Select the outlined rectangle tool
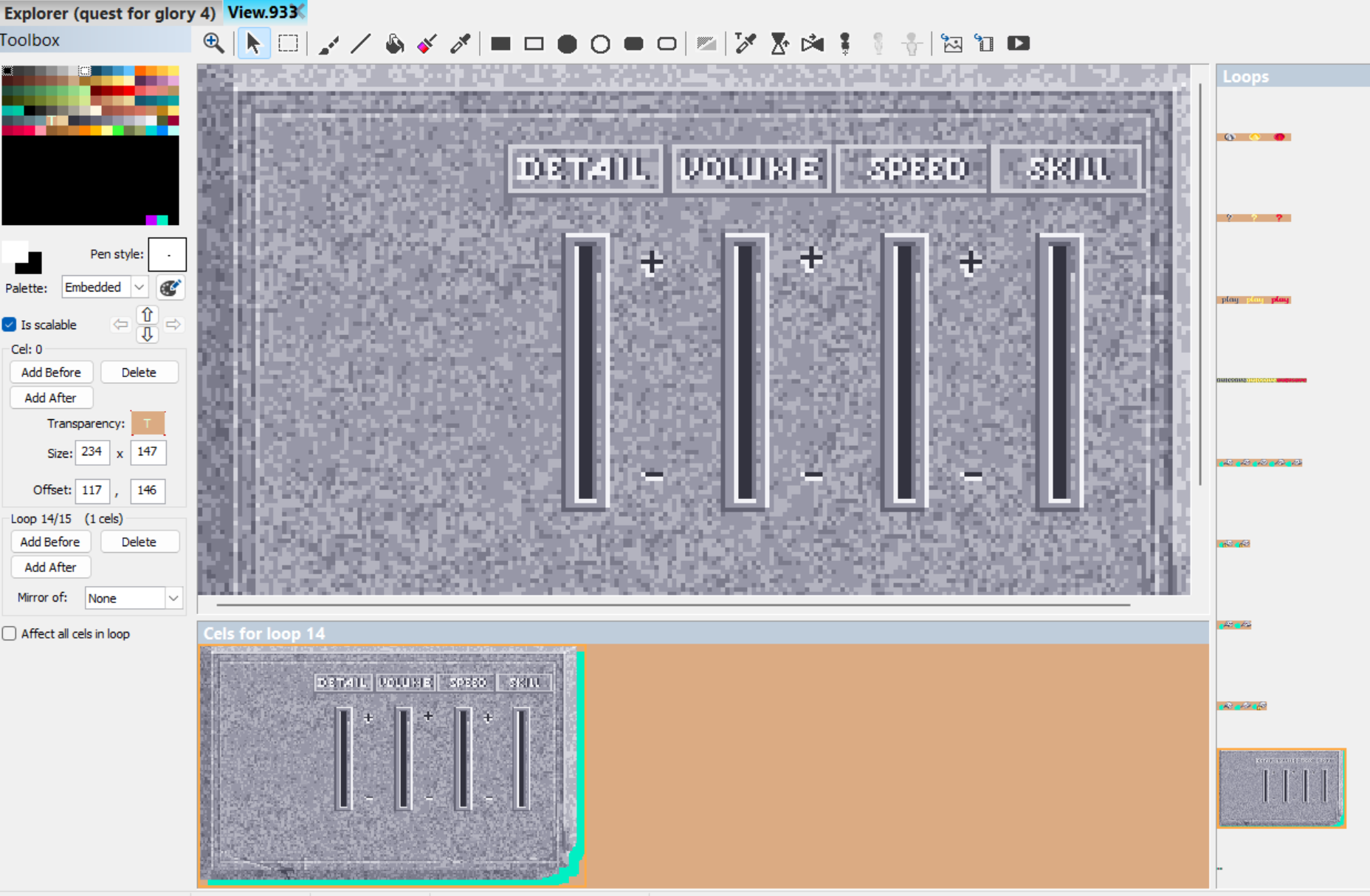The image size is (1370, 896). click(534, 44)
